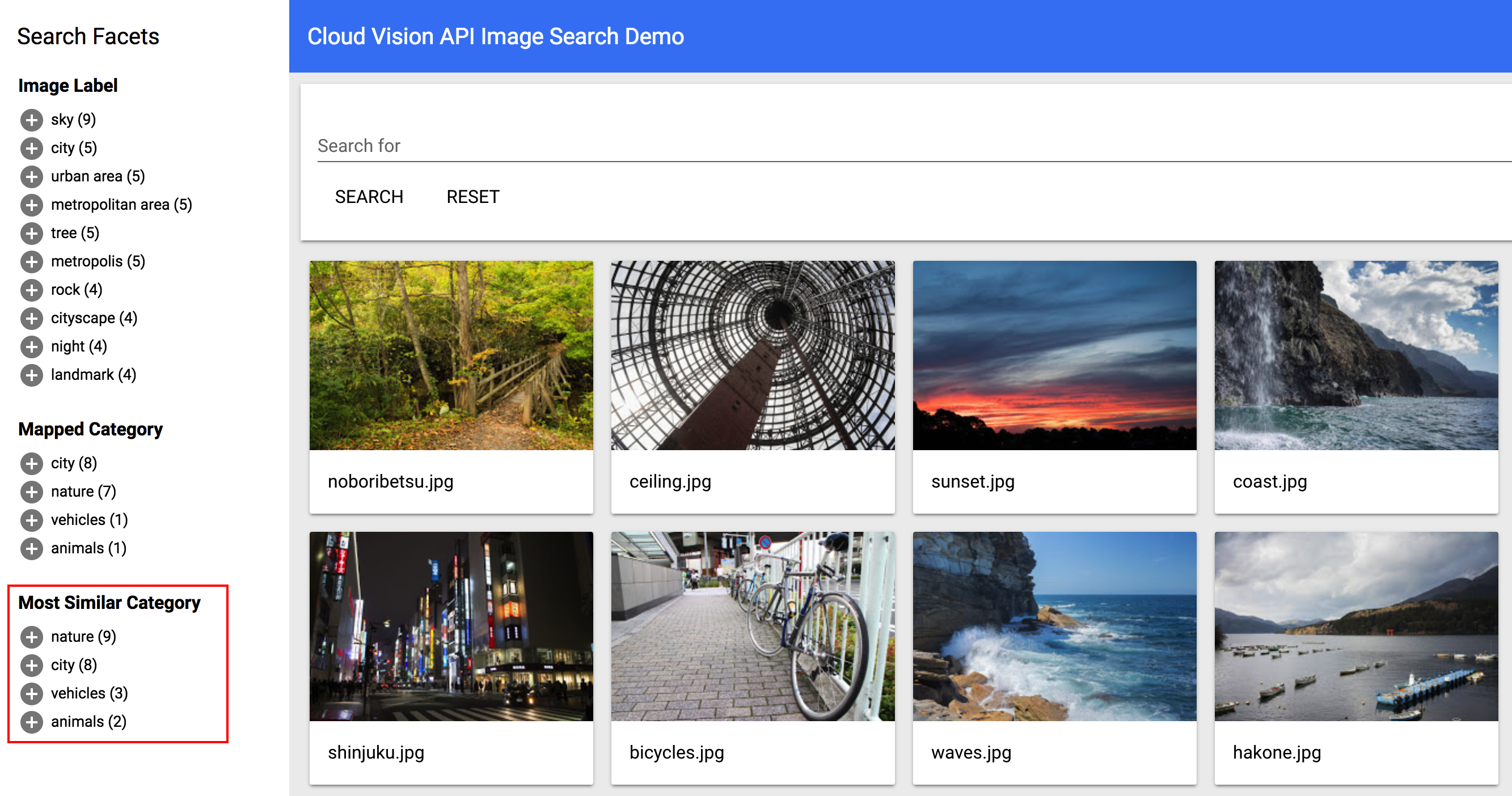
Task: Open the ceiling.jpg dome thumbnail
Action: pos(753,355)
